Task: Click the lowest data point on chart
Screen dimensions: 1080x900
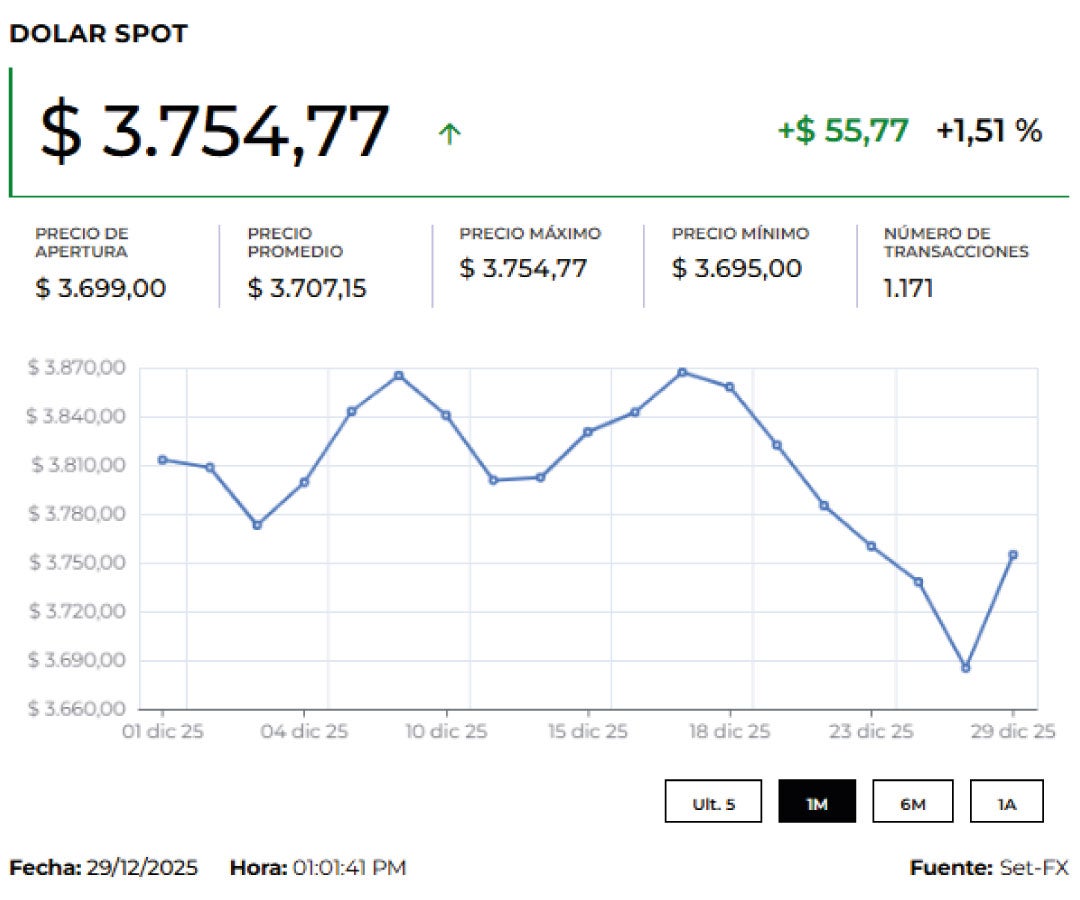Action: 965,667
